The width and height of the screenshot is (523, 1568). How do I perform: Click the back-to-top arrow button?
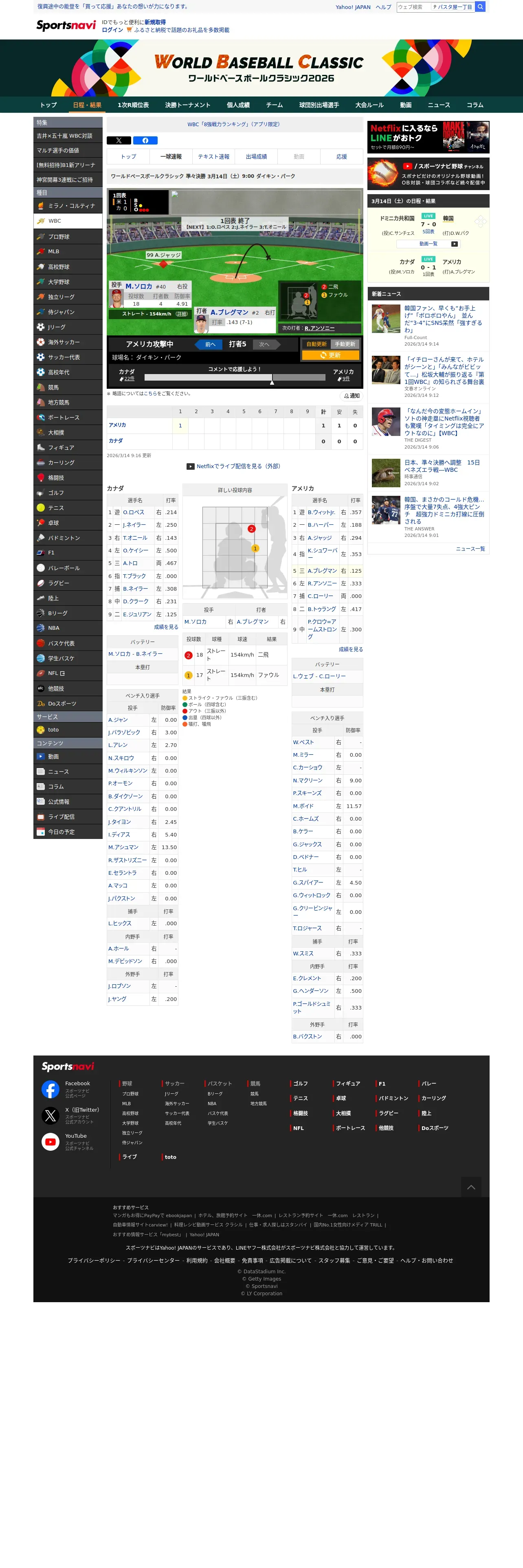470,1187
